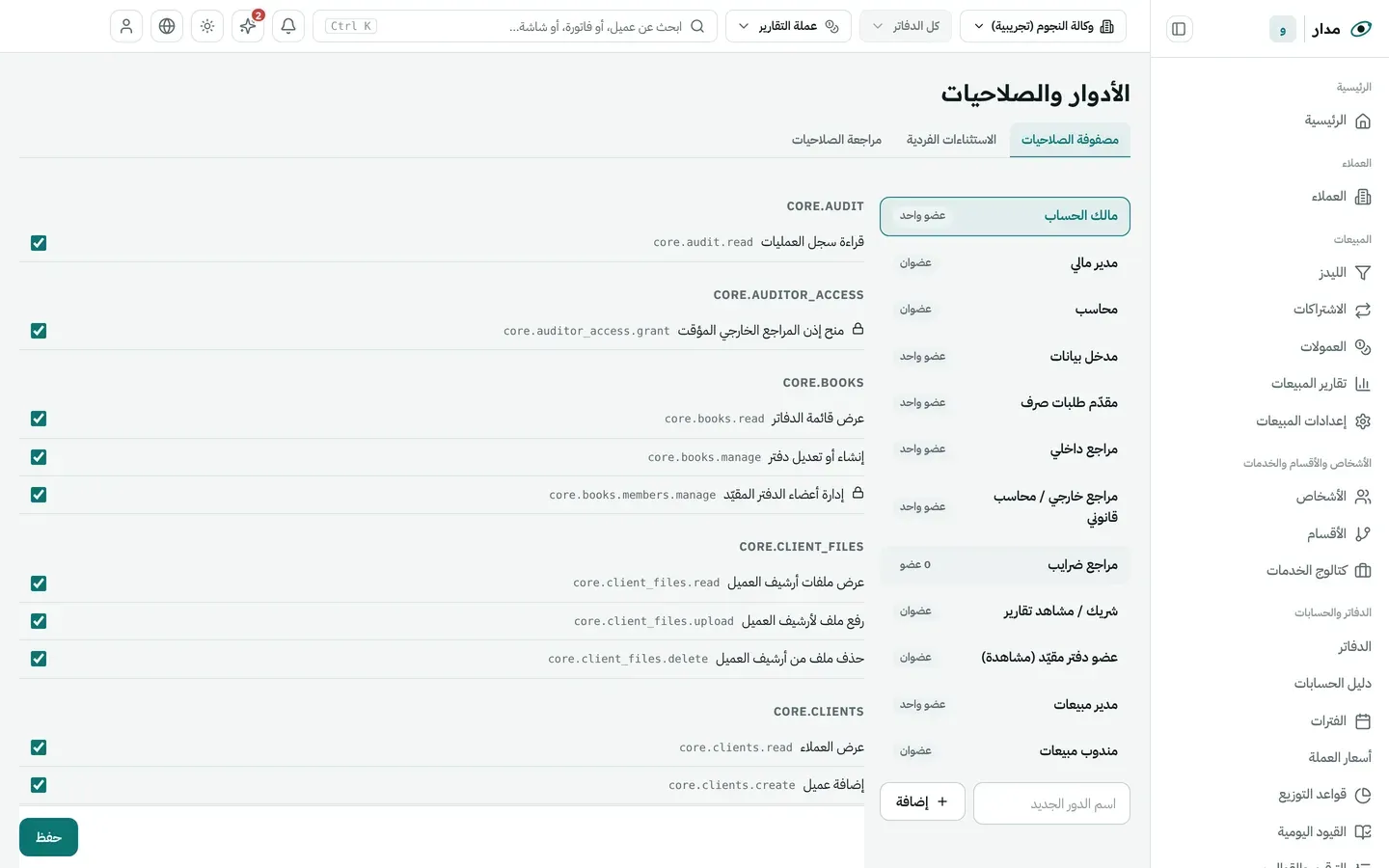The image size is (1389, 868).
Task: Select the محاسب role
Action: pyautogui.click(x=1005, y=310)
